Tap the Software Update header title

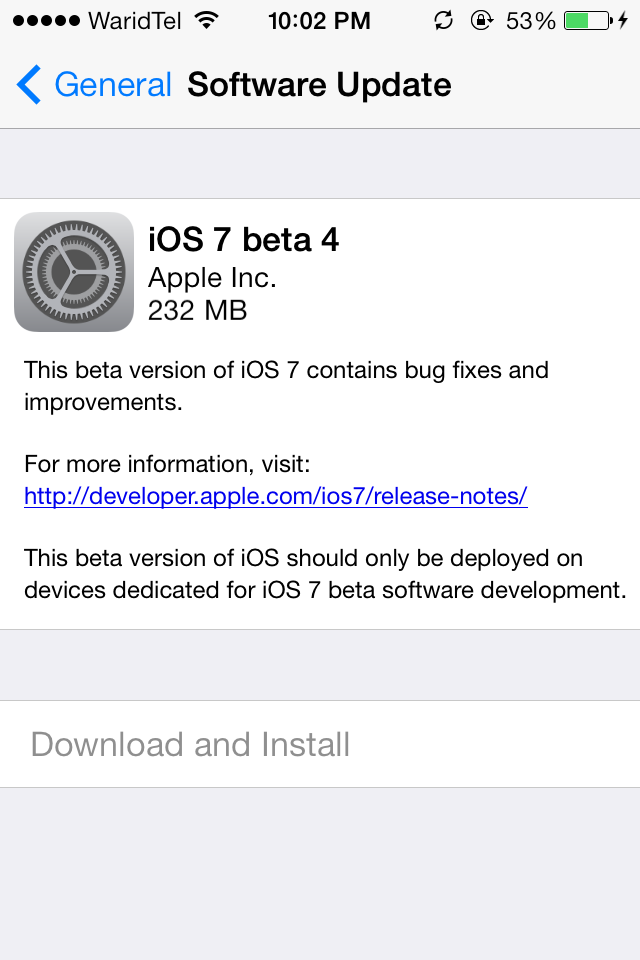(x=319, y=84)
